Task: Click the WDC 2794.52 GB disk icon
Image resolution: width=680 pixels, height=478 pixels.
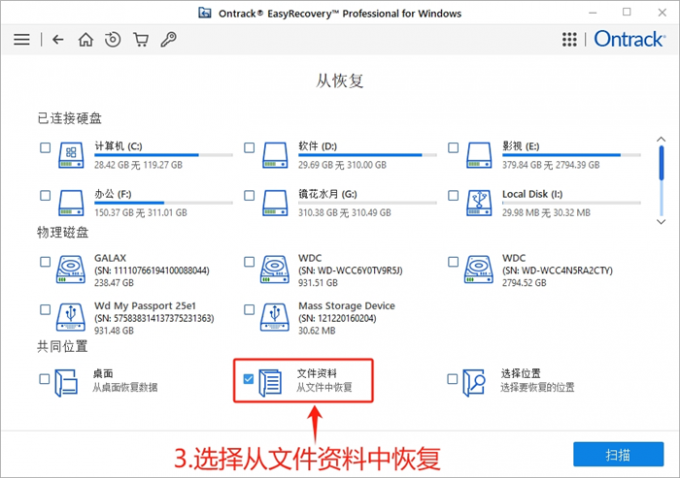Action: tap(478, 269)
